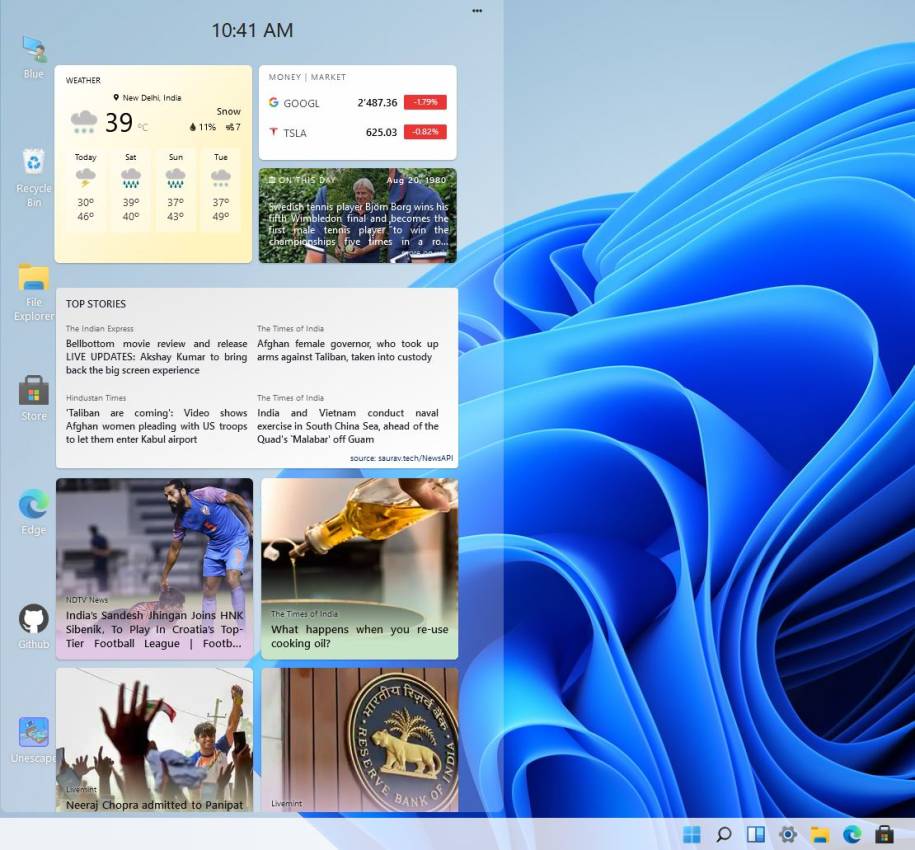Click GOOGL -1.79% change badge
The width and height of the screenshot is (915, 850).
[425, 102]
